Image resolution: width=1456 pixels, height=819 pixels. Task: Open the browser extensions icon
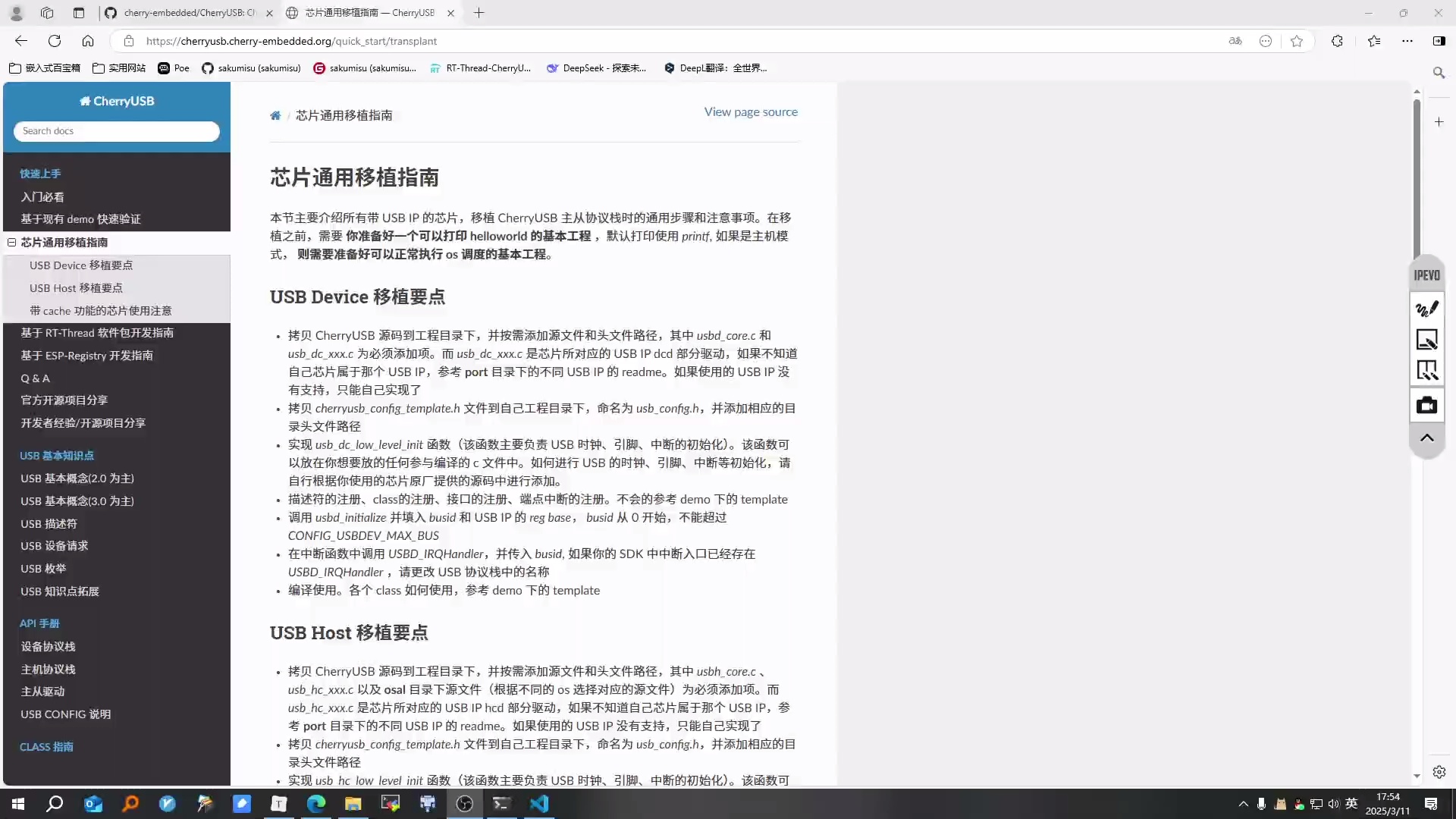click(1337, 41)
